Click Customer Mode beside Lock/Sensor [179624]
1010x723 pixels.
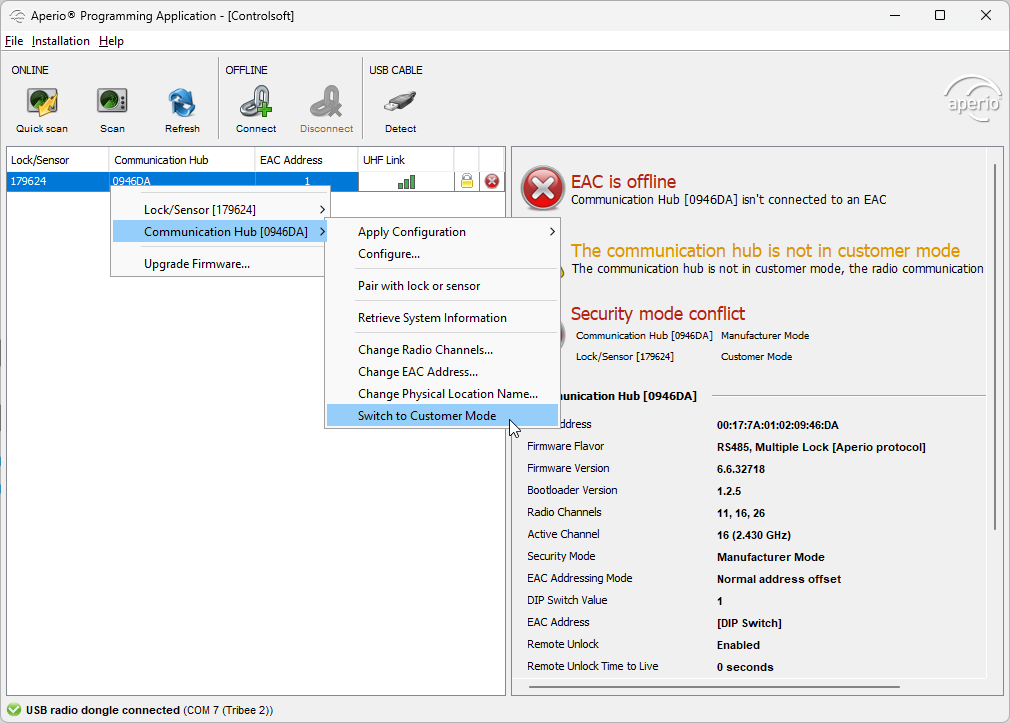pyautogui.click(x=756, y=356)
